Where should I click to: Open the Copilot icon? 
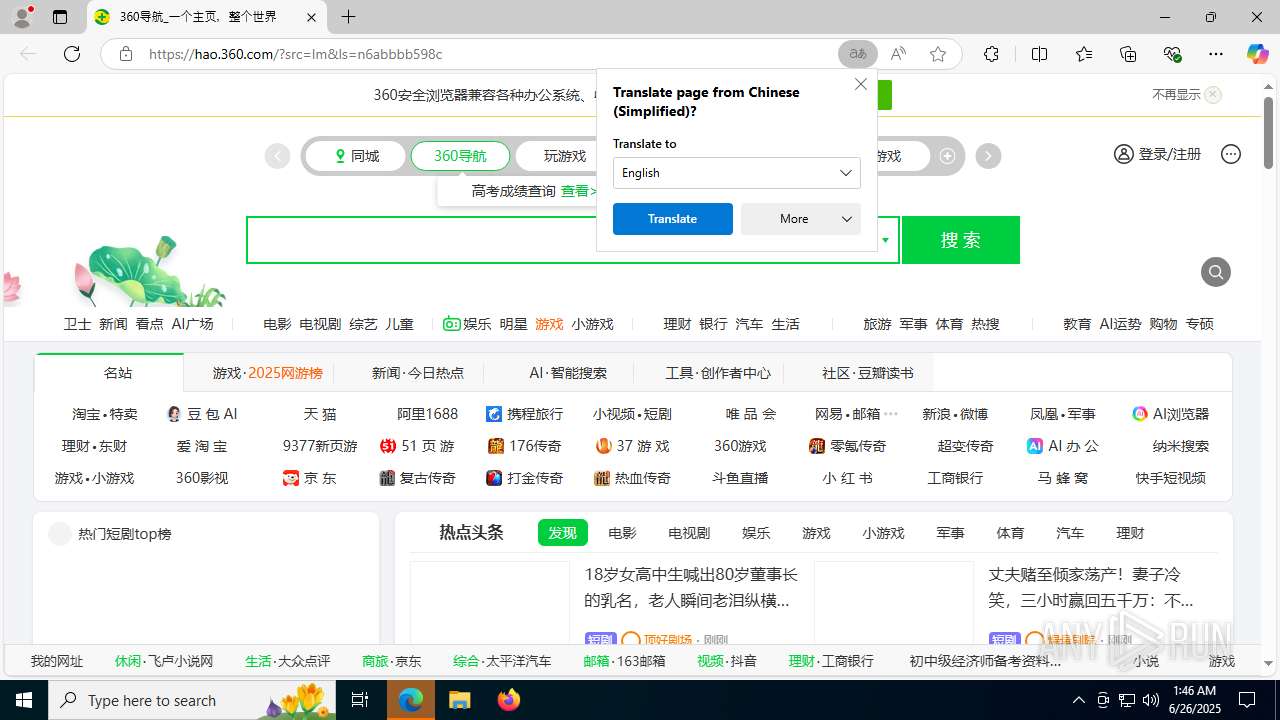pos(1257,54)
